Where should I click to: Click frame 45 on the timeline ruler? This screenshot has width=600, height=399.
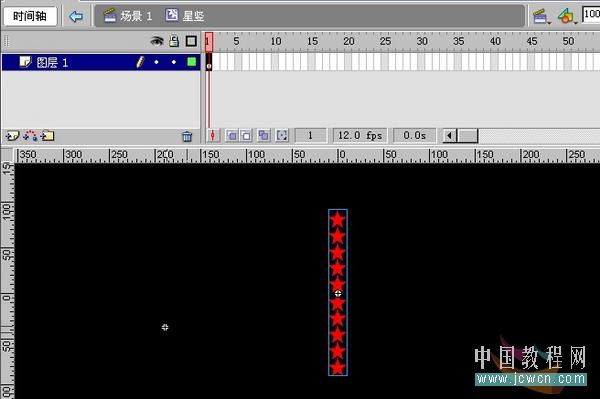532,41
